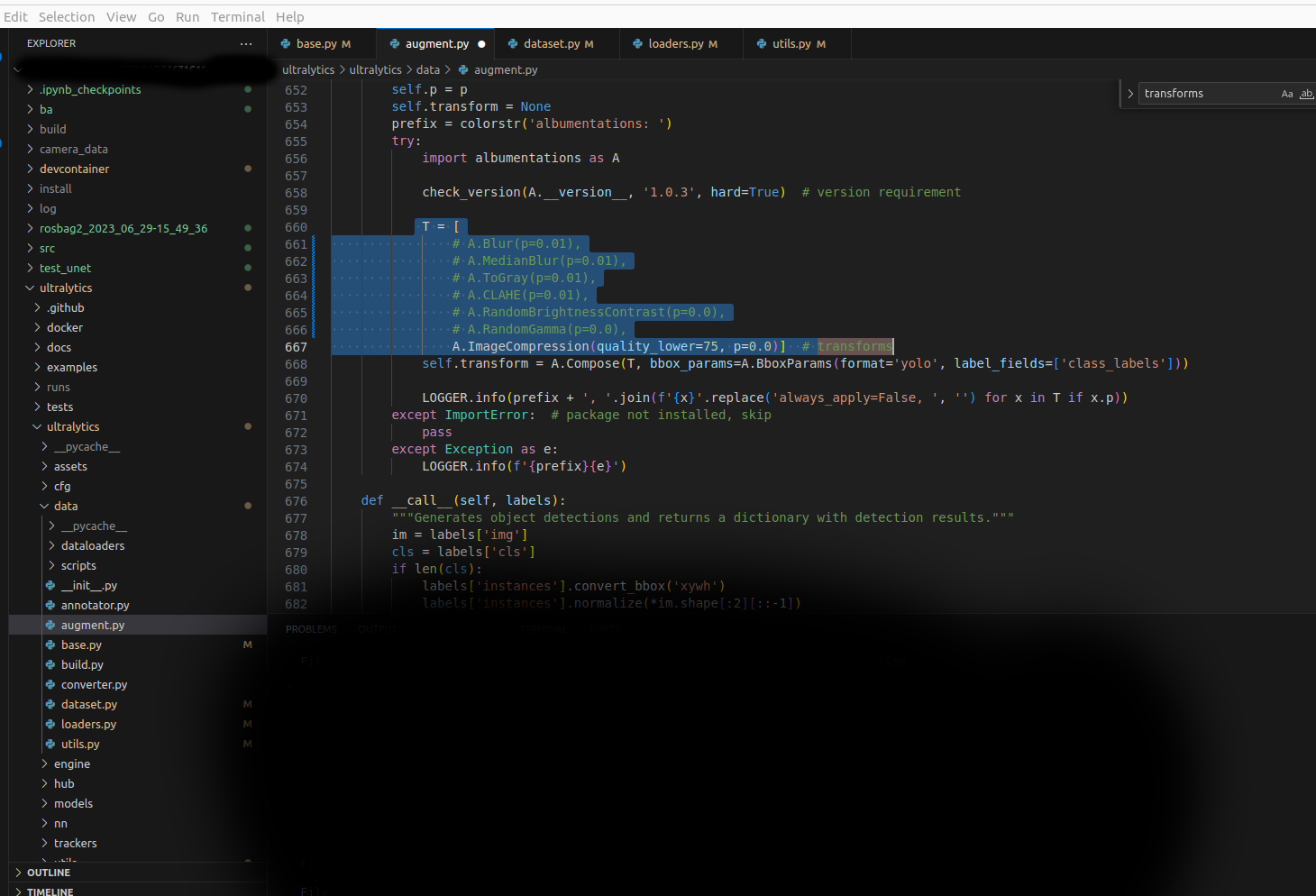Open the PROBLEMS panel tab
This screenshot has width=1316, height=896.
(311, 629)
